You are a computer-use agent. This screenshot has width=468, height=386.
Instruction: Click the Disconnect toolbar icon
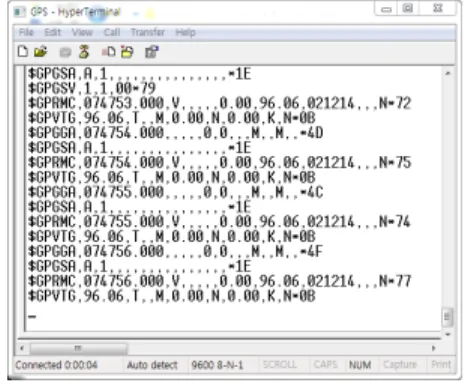tap(84, 52)
